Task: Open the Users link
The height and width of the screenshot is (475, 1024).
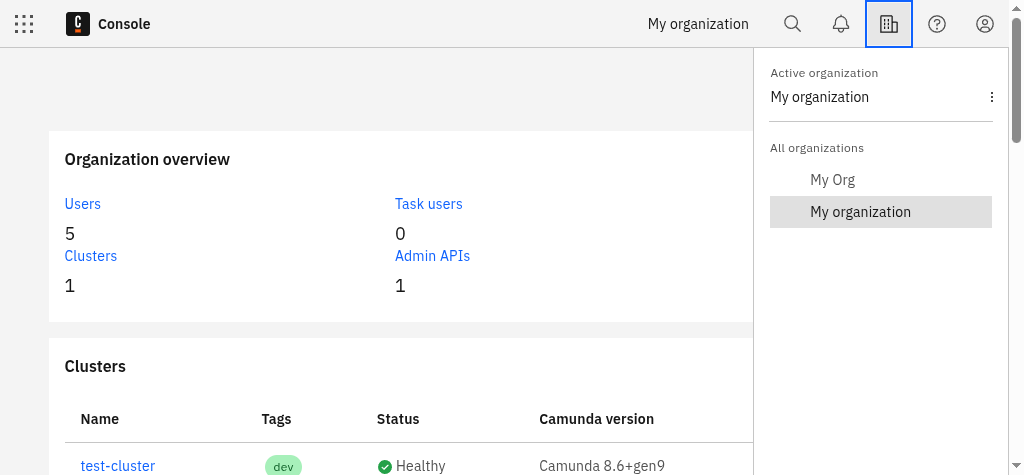Action: (83, 204)
